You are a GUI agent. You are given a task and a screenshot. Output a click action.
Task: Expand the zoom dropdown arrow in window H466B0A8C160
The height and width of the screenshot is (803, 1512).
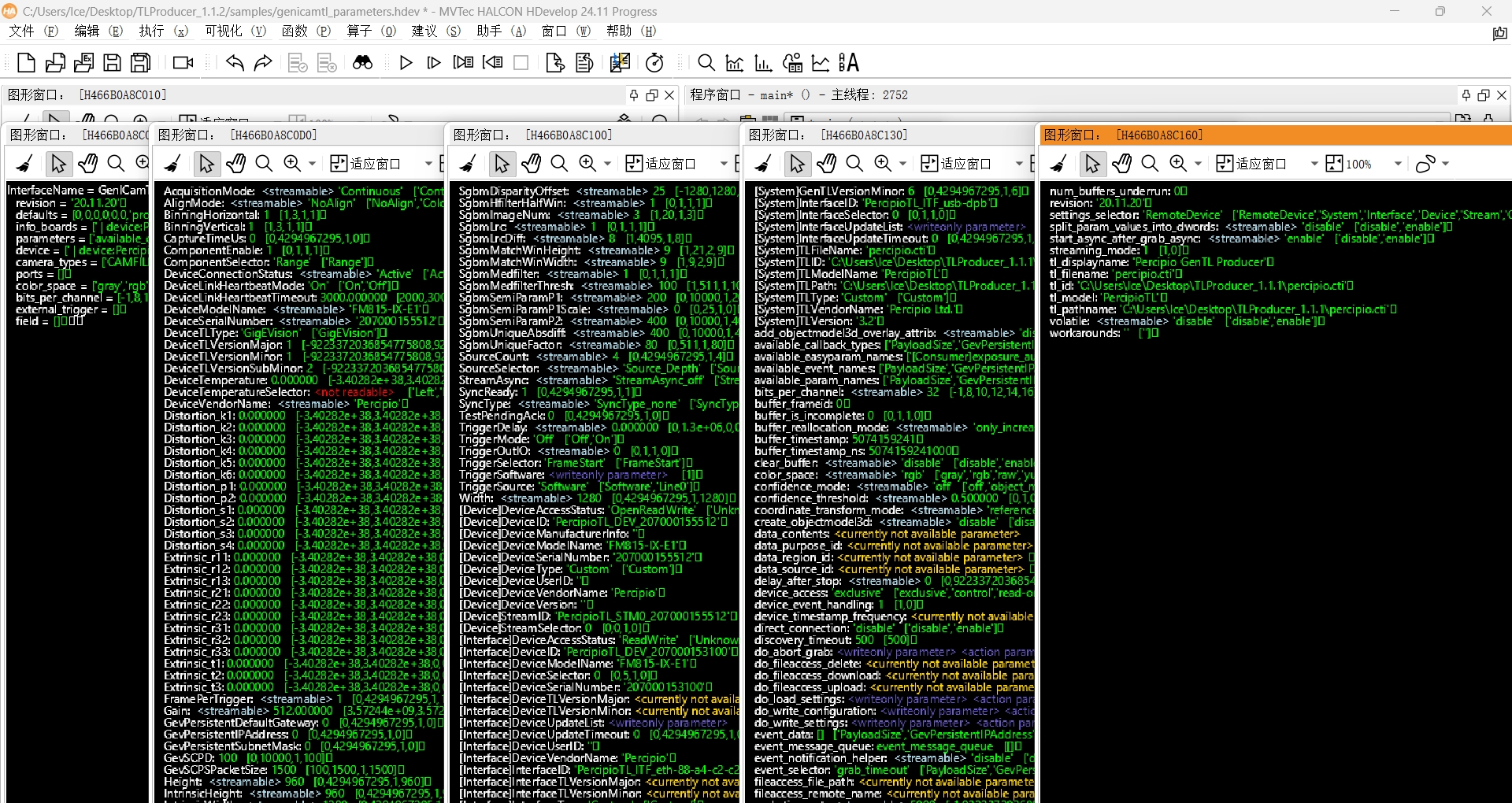point(1199,164)
